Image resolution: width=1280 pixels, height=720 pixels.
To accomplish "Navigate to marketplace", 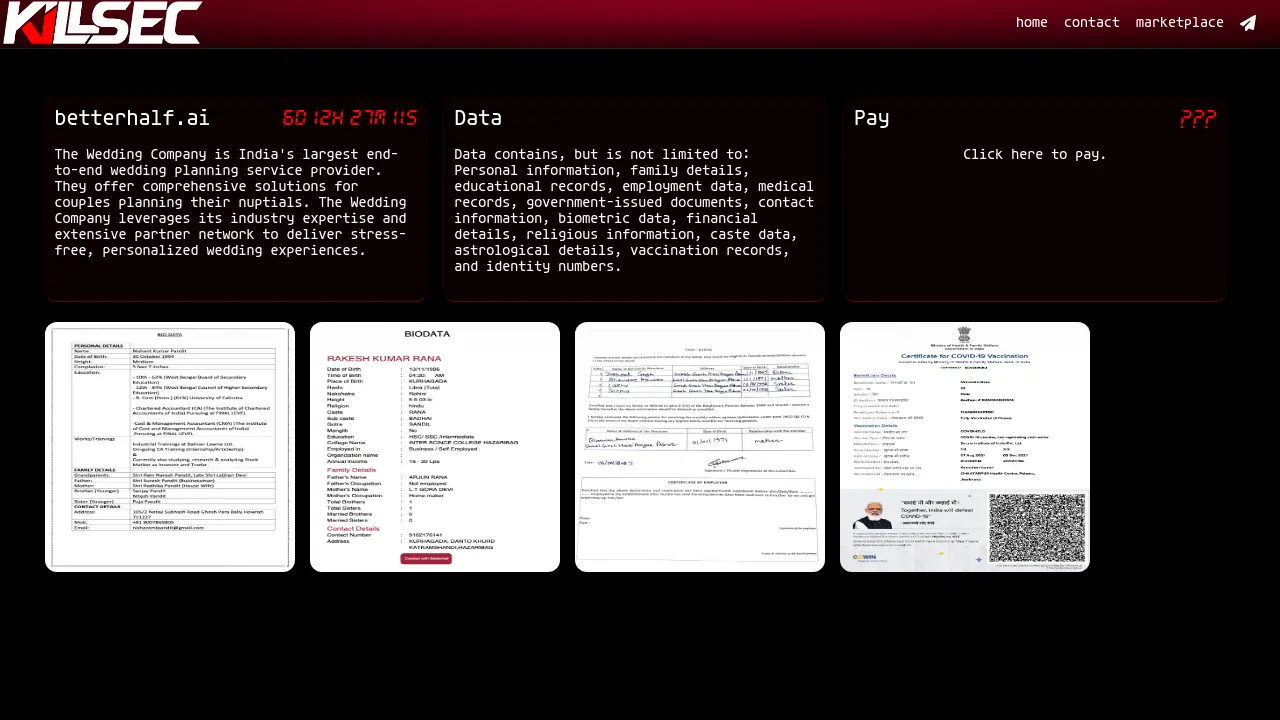I will coord(1179,23).
